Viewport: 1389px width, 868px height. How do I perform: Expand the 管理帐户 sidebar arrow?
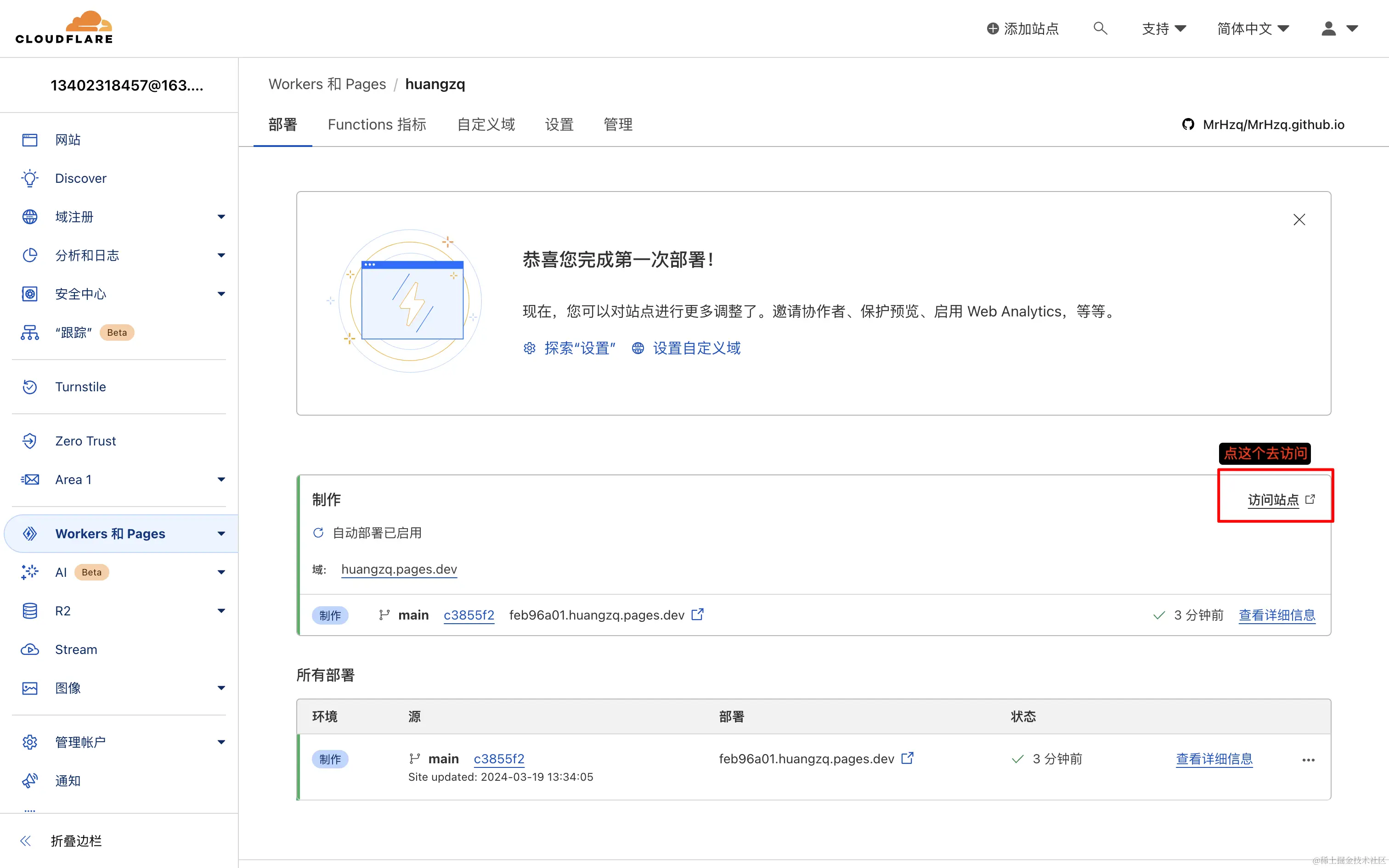[x=221, y=742]
